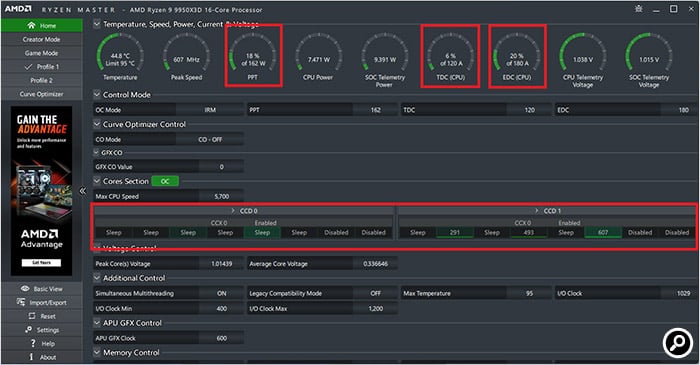The width and height of the screenshot is (700, 365).
Task: Expand the CCD 0 arrow
Action: point(233,211)
